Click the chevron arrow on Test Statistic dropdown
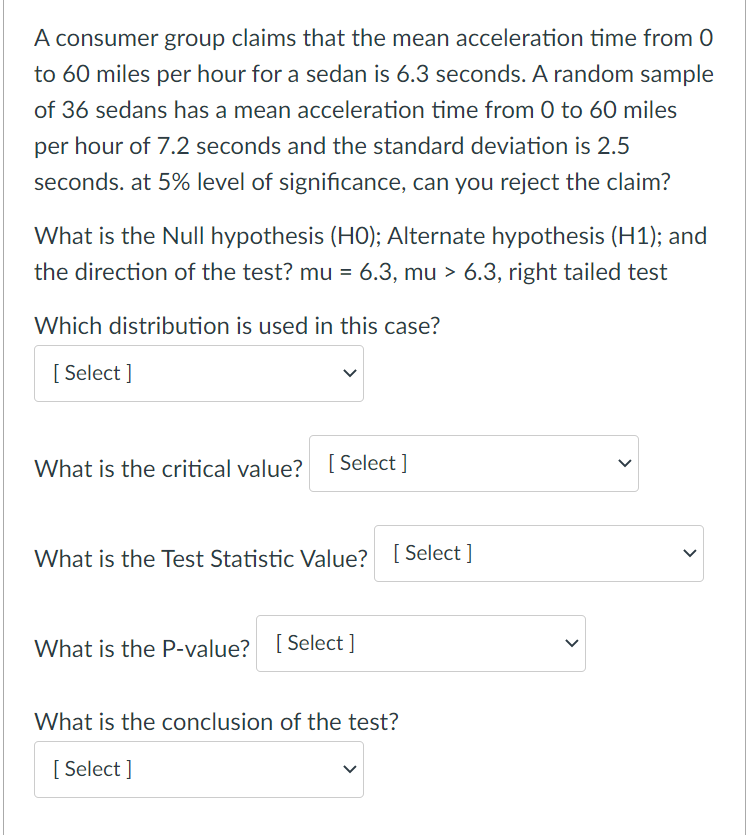This screenshot has width=751, height=835. [687, 554]
